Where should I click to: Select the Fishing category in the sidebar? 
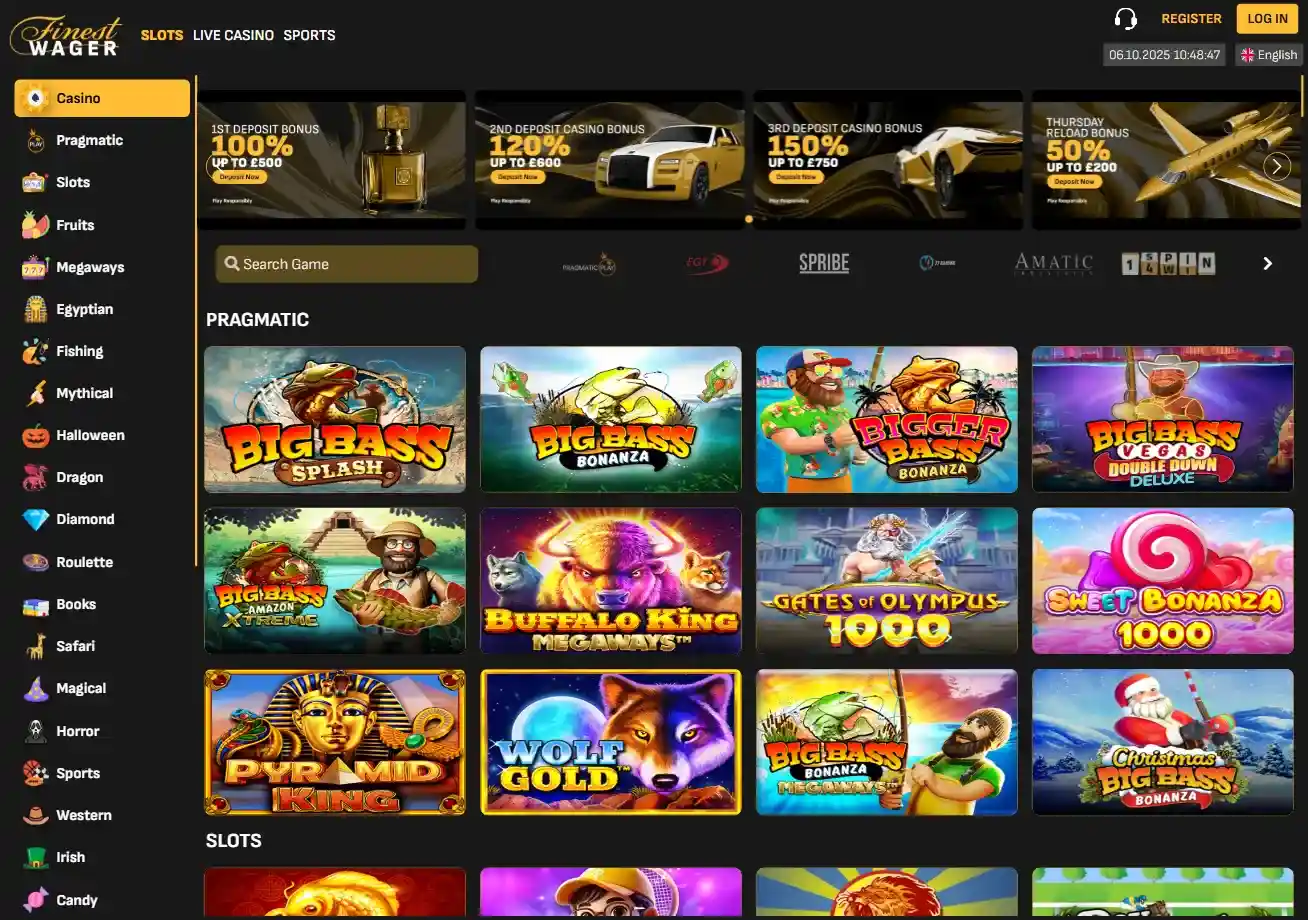[80, 351]
